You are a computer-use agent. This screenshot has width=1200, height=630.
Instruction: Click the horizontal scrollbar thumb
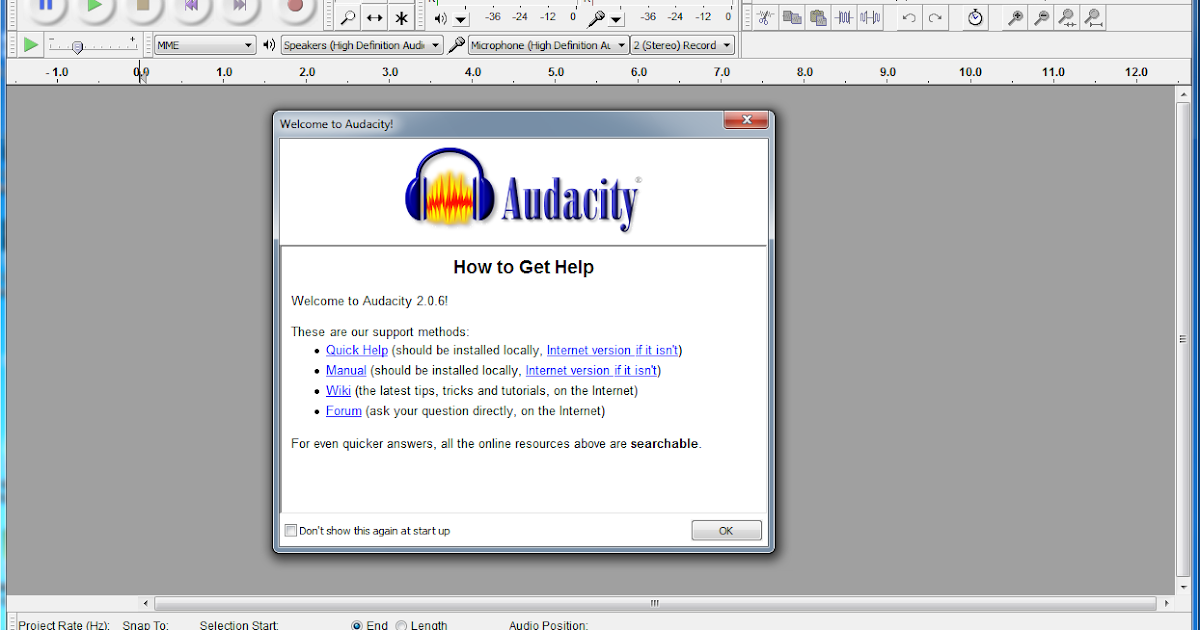click(655, 603)
